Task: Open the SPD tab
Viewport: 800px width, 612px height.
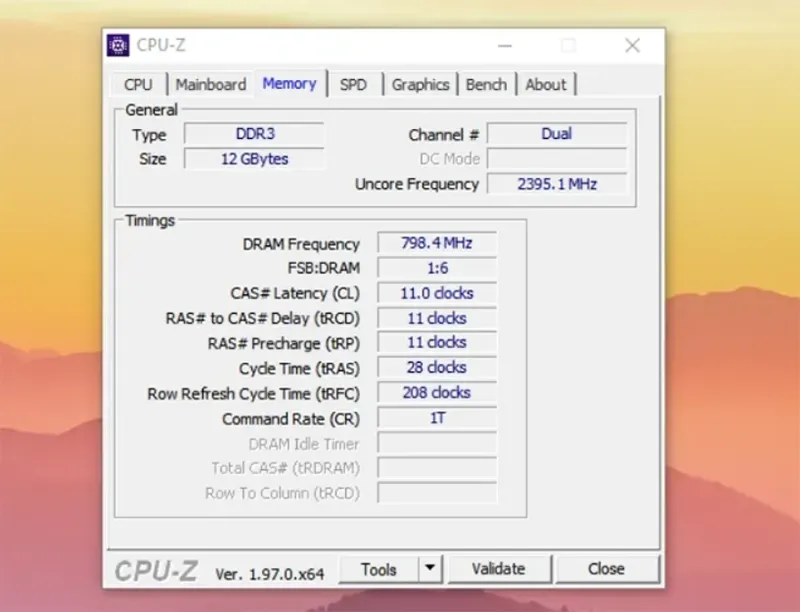Action: click(354, 84)
